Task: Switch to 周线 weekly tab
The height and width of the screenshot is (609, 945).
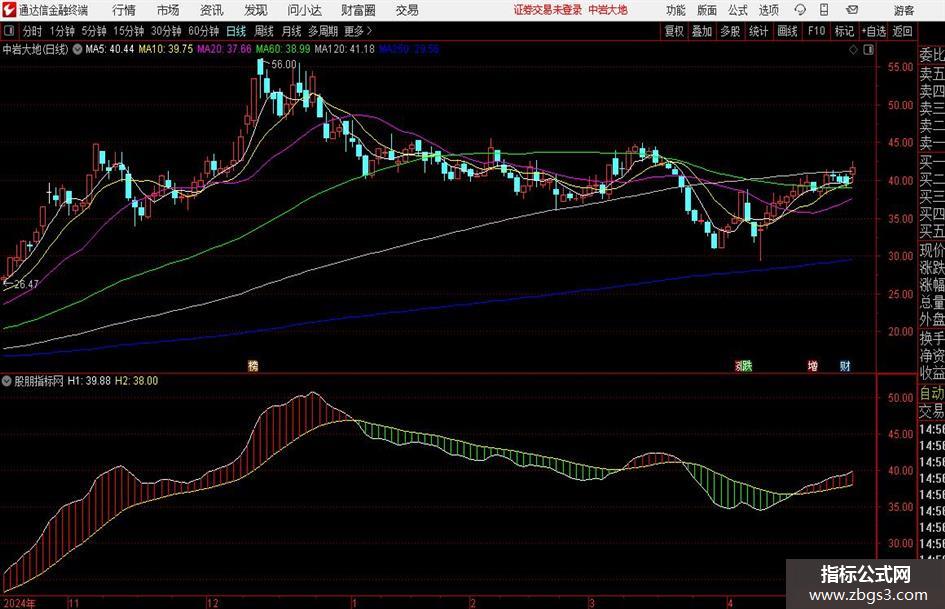Action: 264,31
